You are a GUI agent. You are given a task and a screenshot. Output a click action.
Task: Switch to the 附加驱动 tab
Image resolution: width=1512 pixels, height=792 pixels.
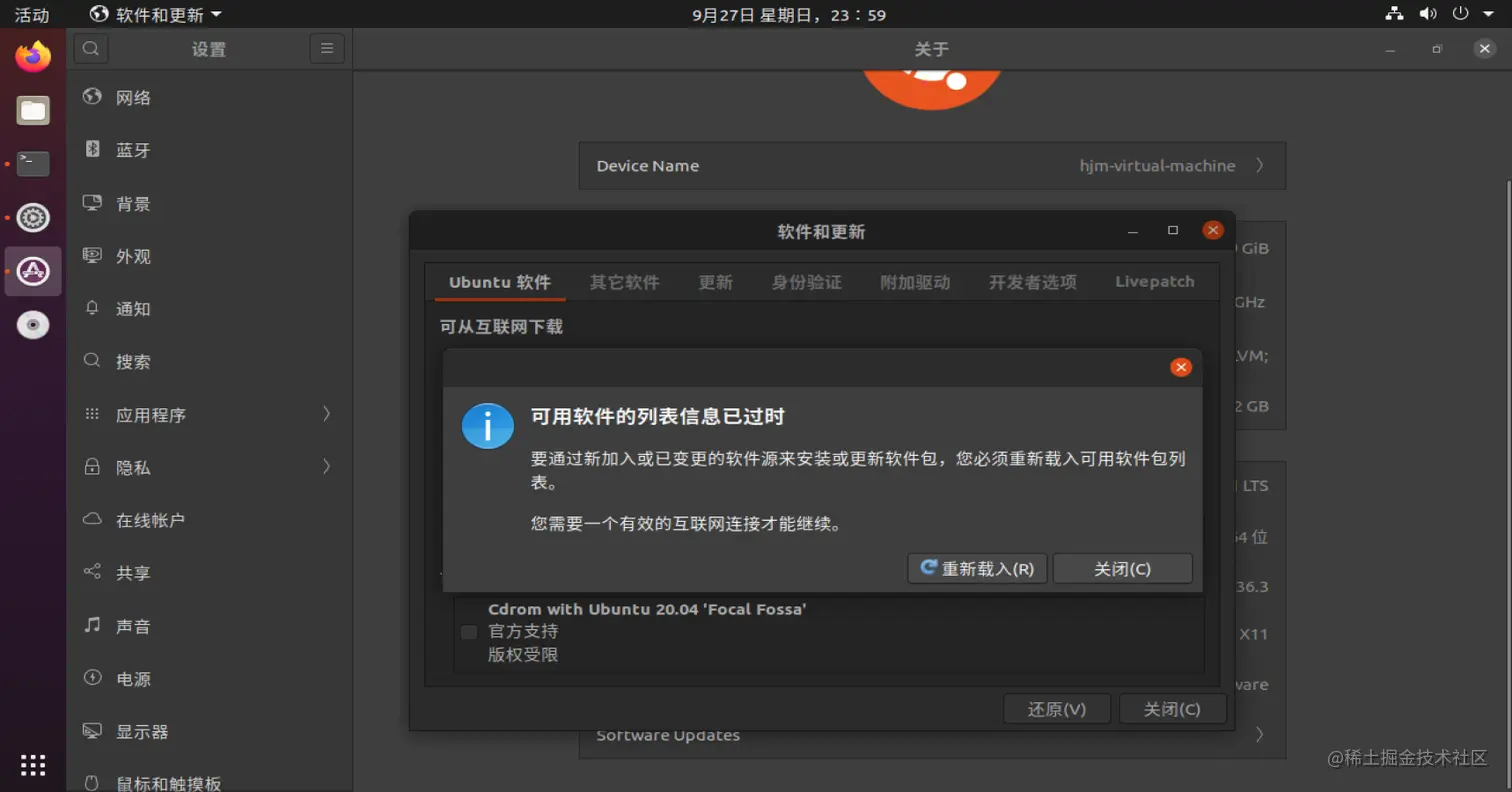[915, 282]
